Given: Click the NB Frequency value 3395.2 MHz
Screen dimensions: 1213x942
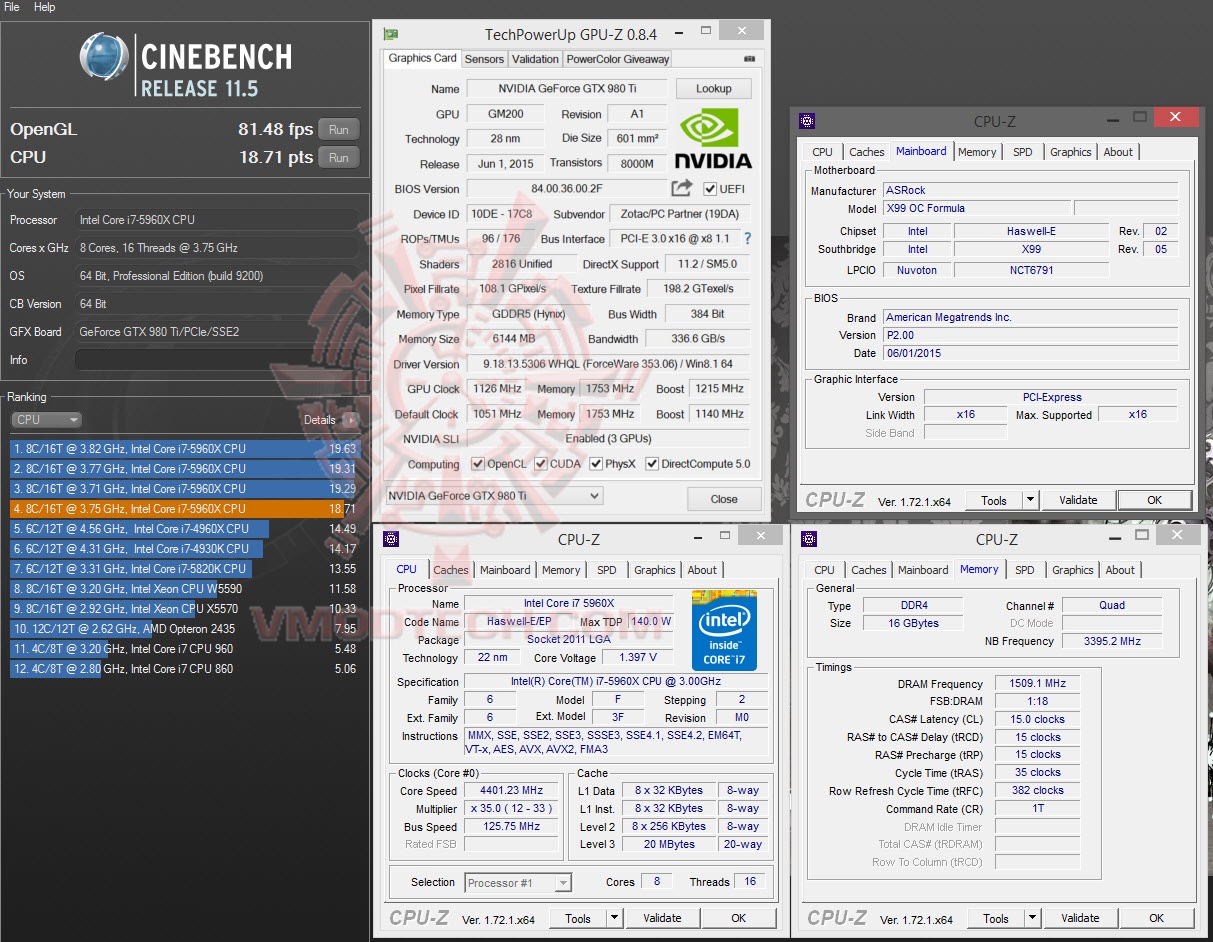Looking at the screenshot, I should 1111,641.
